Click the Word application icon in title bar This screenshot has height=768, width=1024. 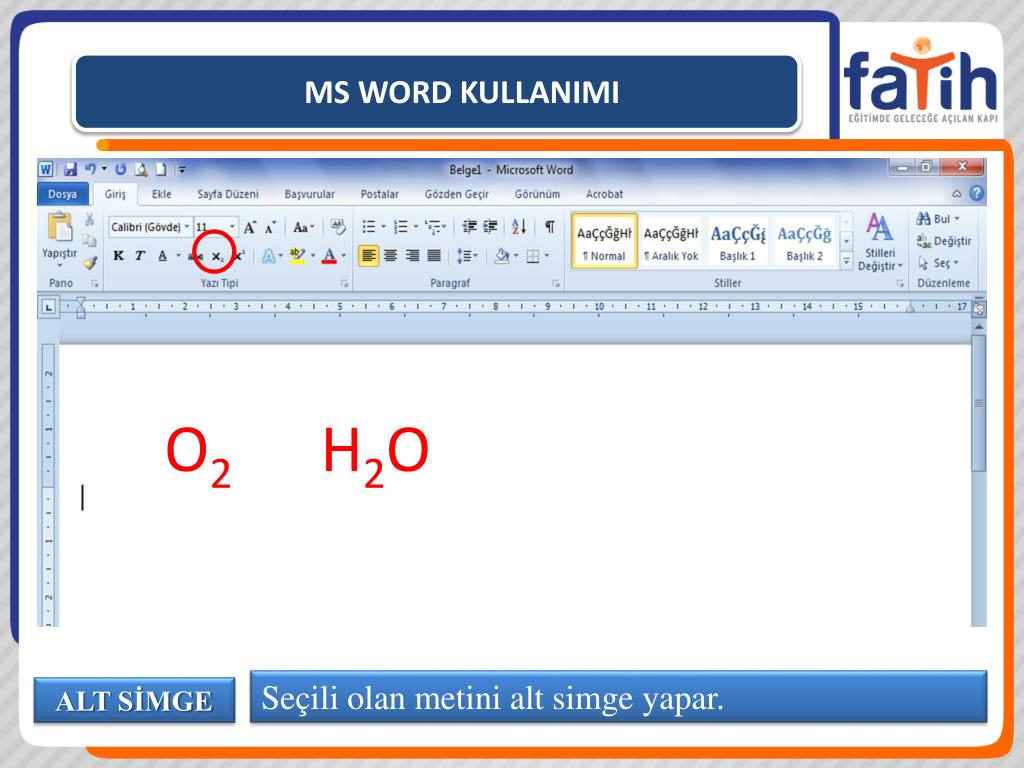pyautogui.click(x=45, y=170)
